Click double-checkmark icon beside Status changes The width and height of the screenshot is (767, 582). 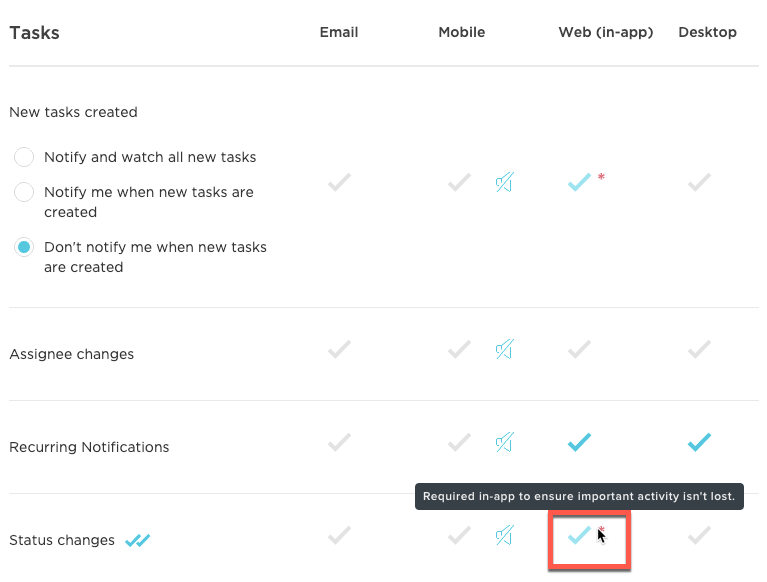click(137, 540)
